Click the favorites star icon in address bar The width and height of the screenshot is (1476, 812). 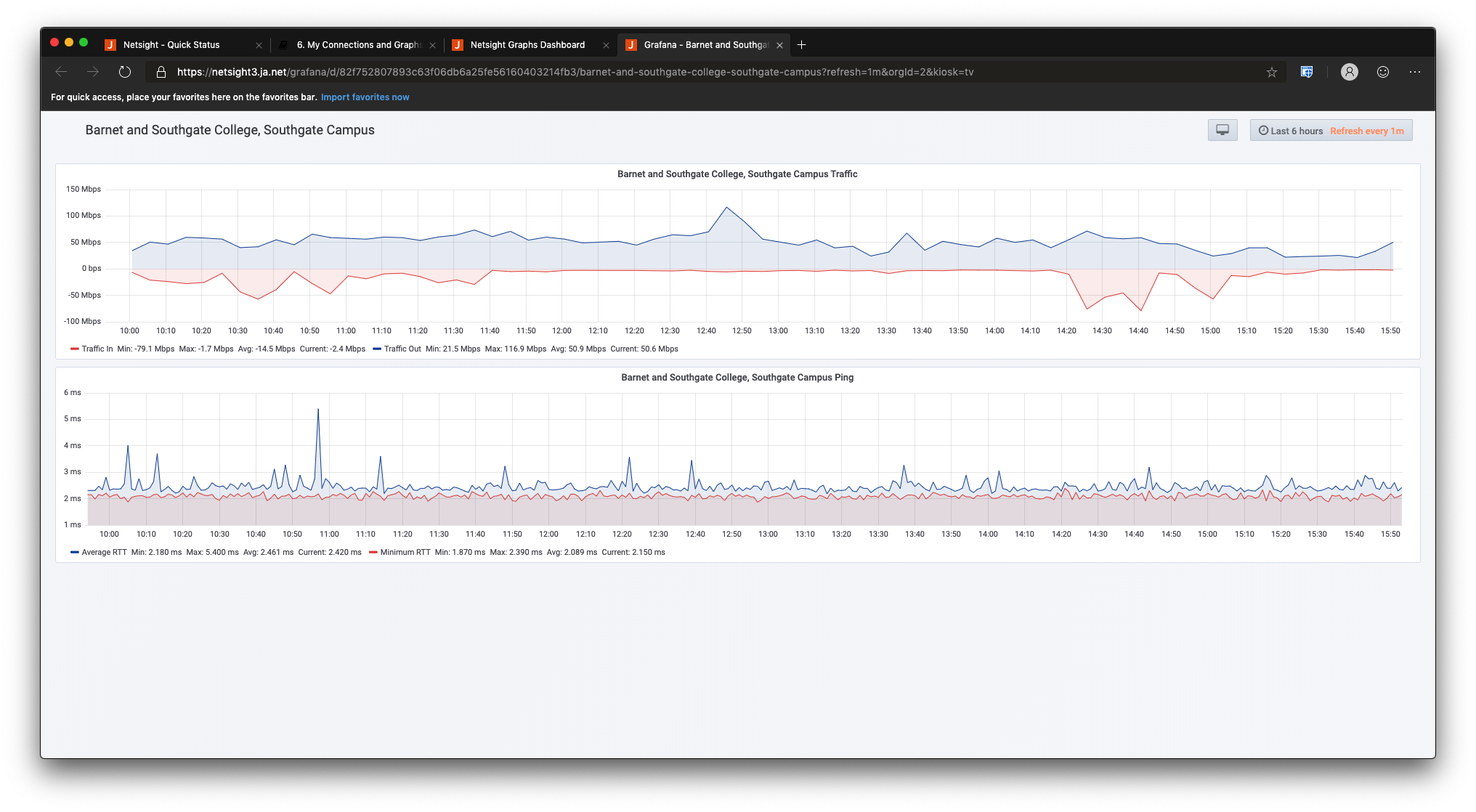coord(1271,72)
